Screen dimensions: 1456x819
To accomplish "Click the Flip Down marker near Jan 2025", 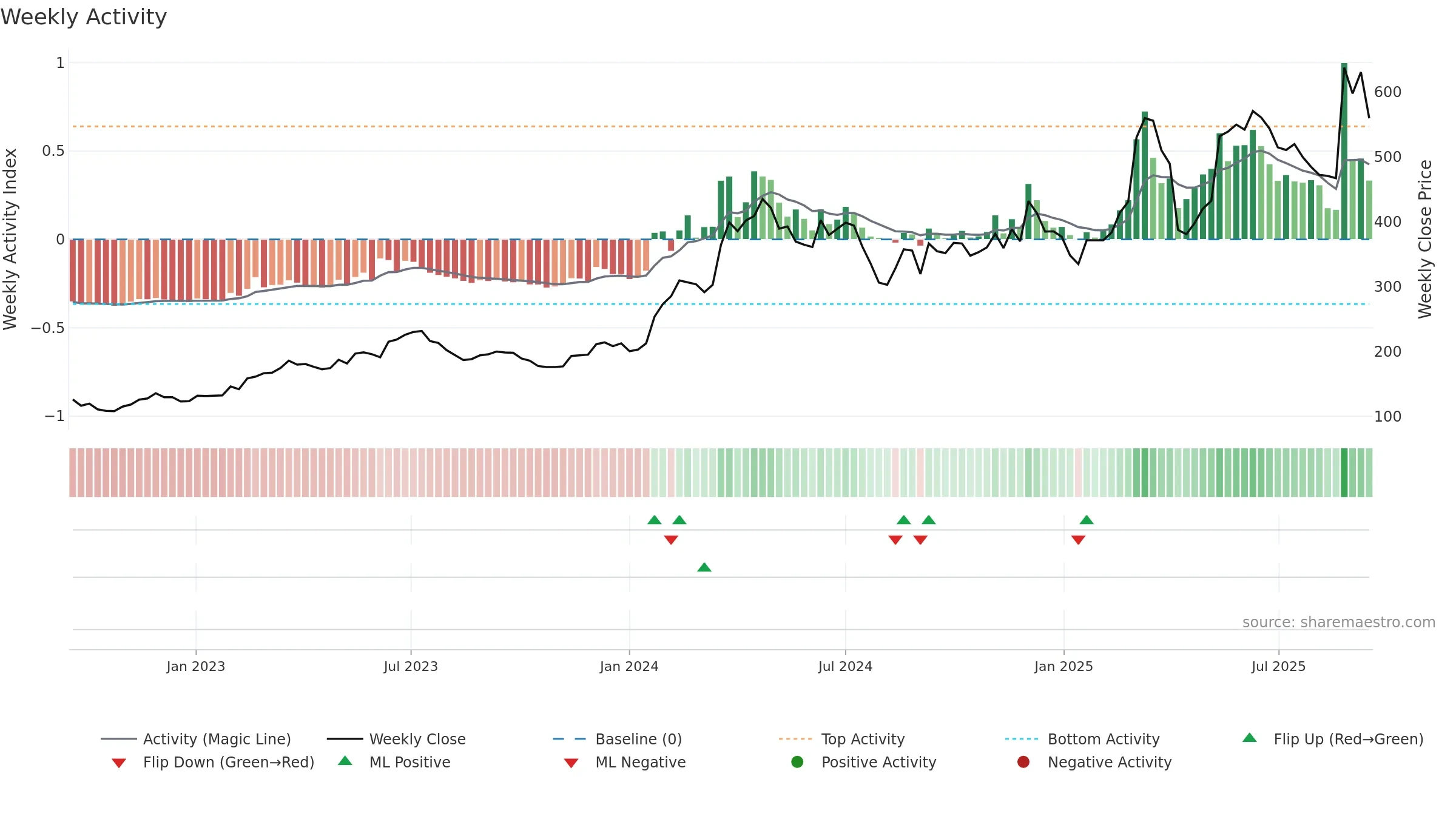I will point(1078,540).
